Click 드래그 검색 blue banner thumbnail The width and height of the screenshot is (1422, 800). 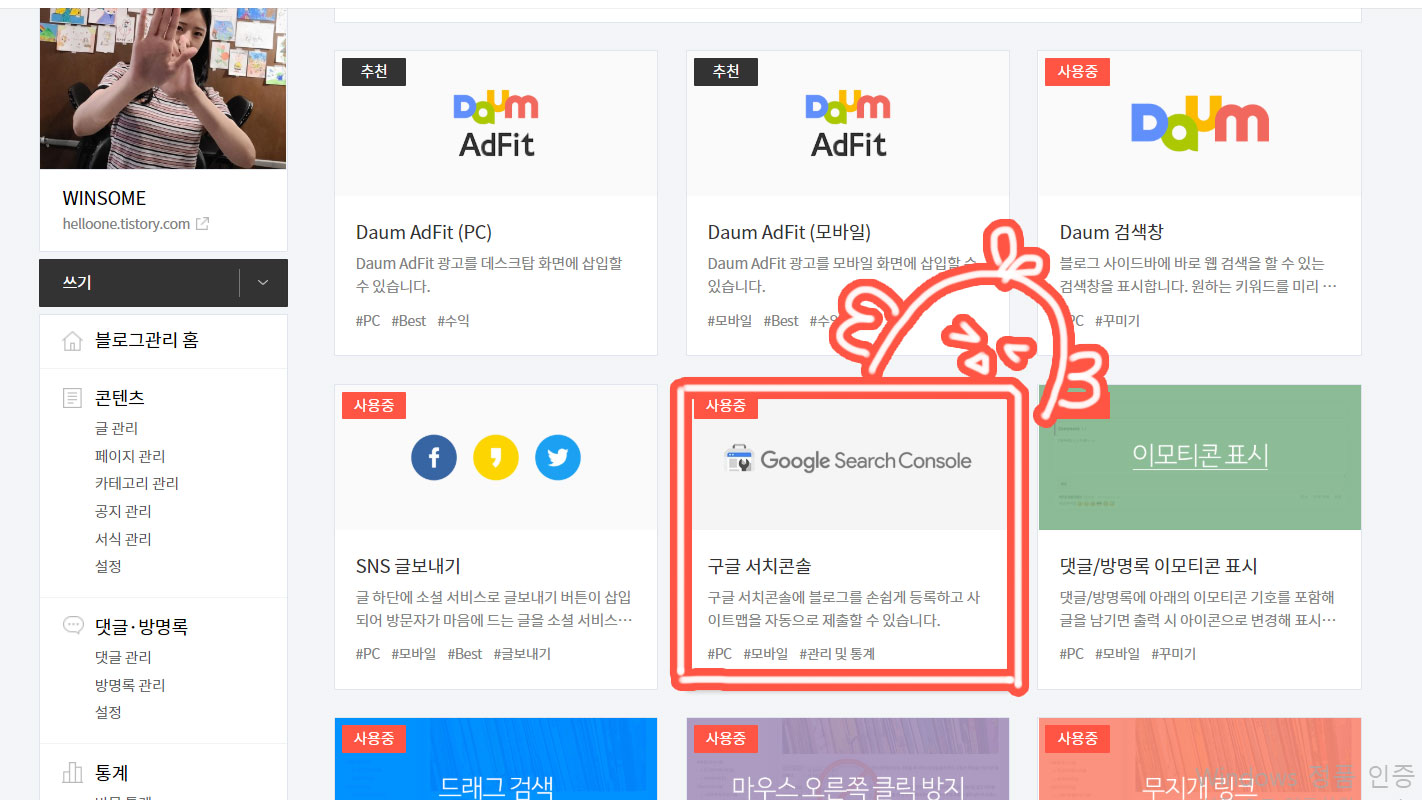(496, 759)
